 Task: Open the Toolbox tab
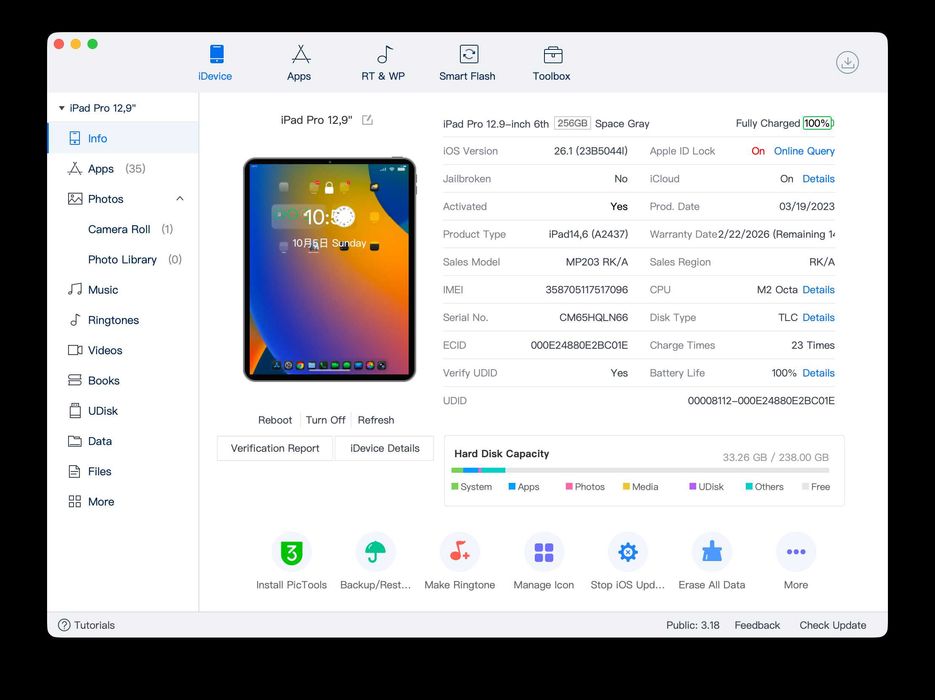tap(552, 63)
